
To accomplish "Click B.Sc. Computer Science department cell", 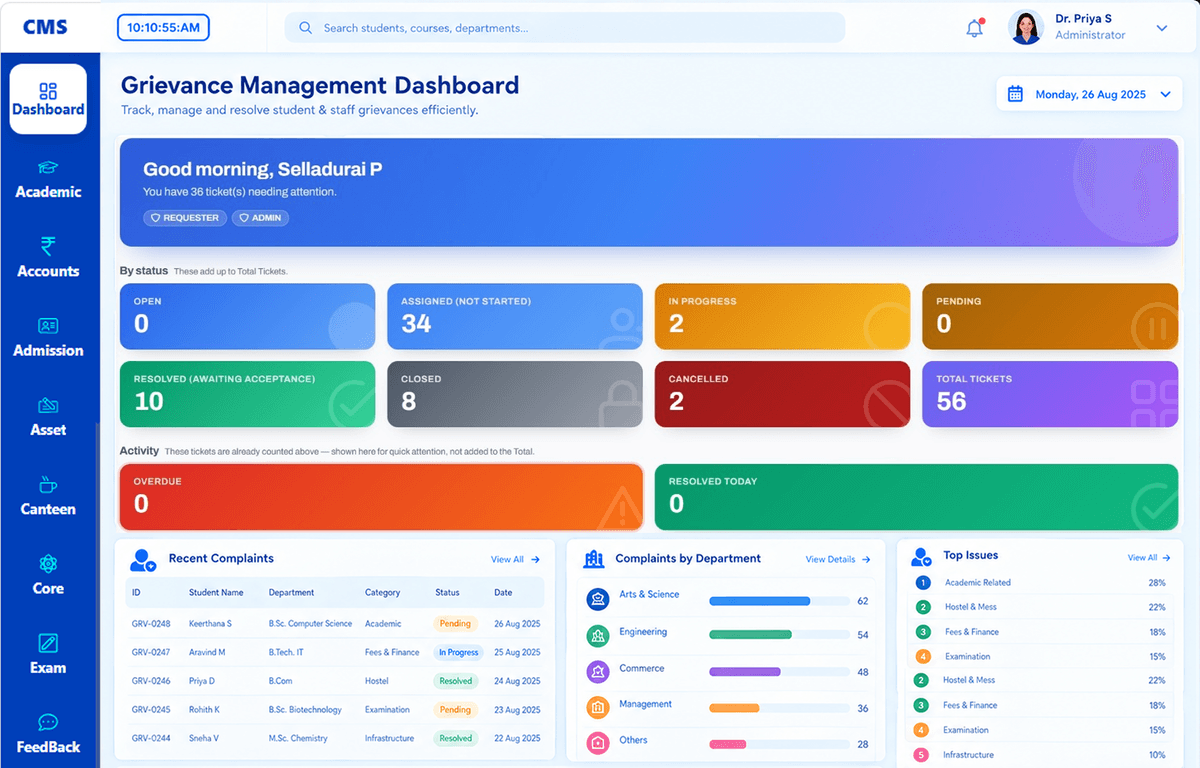I will 310,624.
